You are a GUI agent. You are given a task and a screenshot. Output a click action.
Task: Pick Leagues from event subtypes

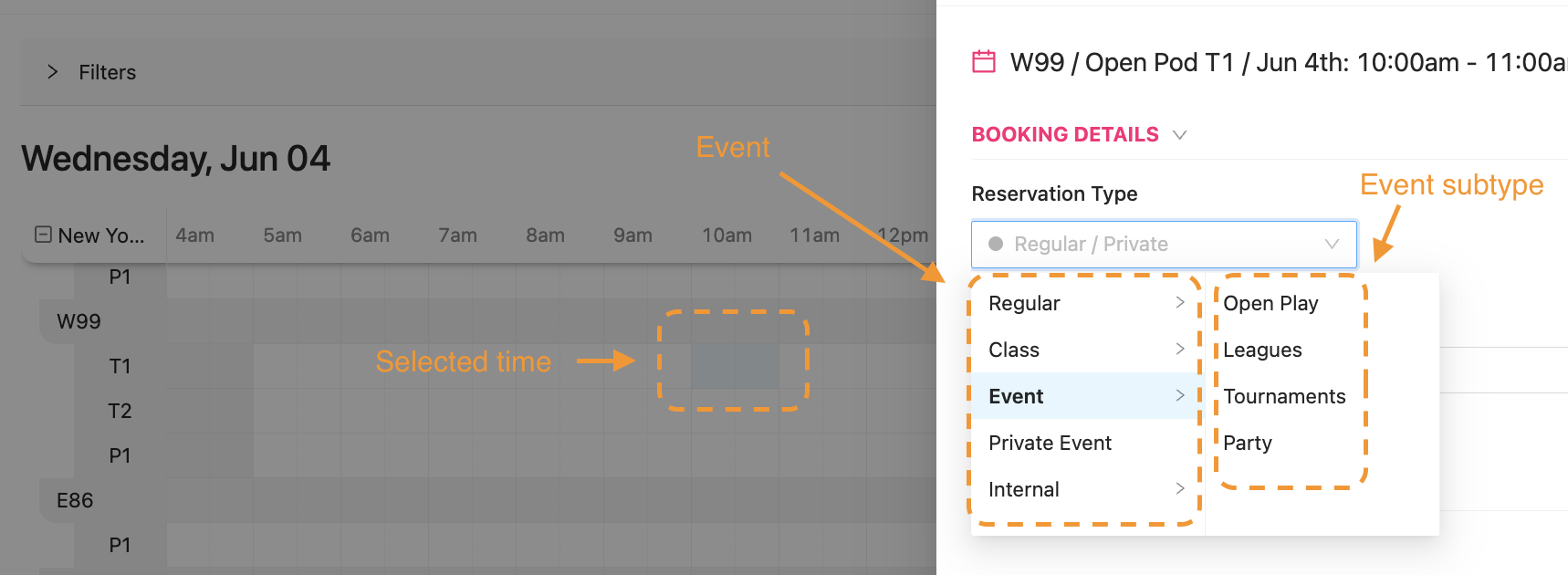pos(1262,350)
